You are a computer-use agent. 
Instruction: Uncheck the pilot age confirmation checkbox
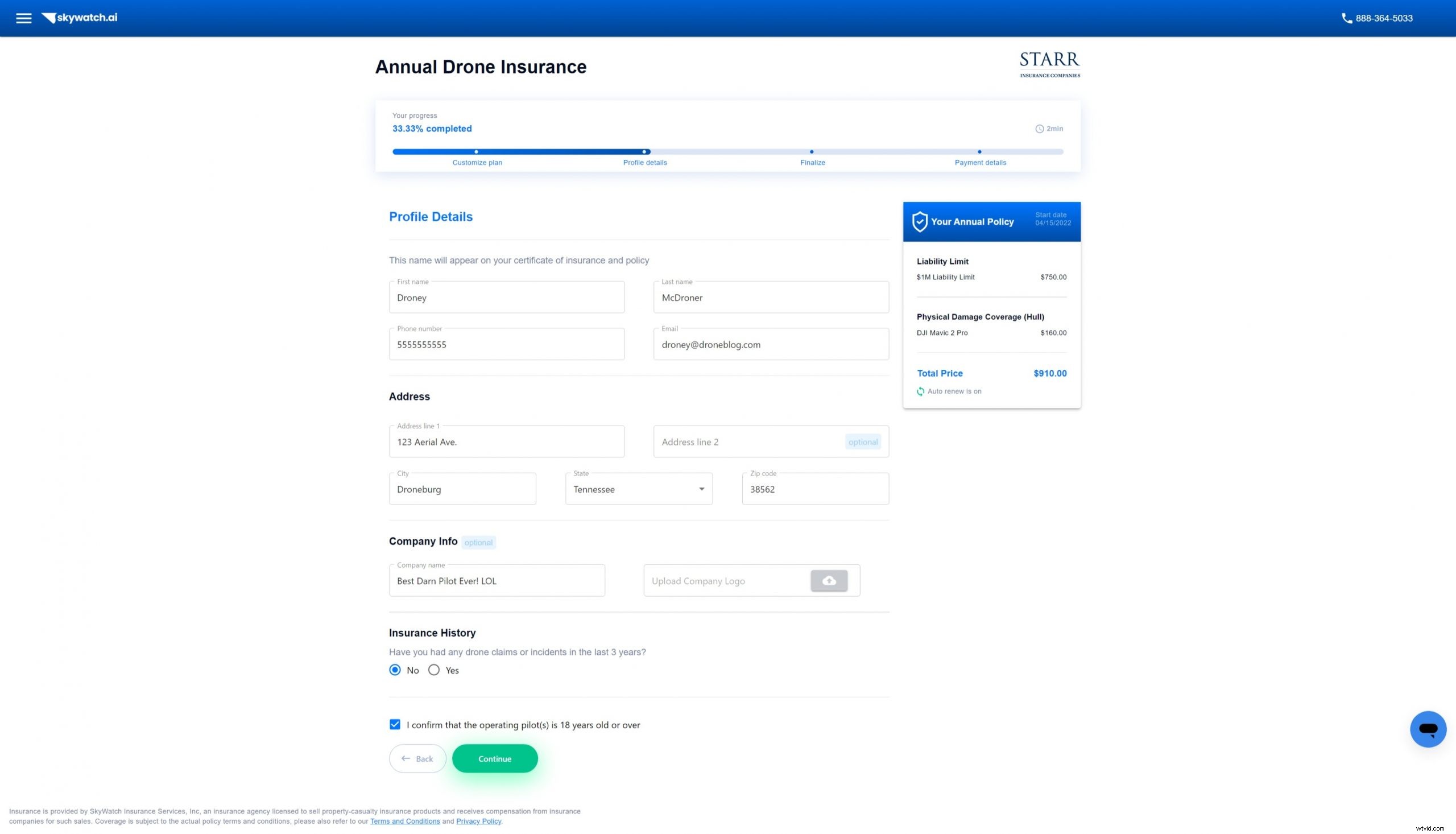tap(395, 724)
